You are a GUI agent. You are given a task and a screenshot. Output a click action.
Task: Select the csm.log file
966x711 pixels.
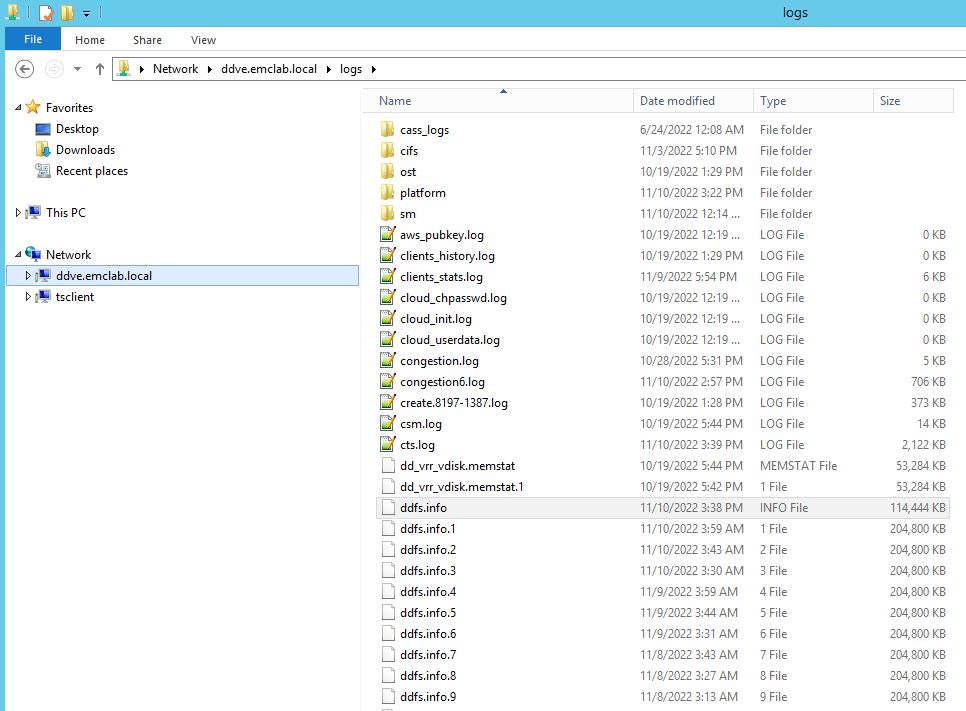[418, 423]
